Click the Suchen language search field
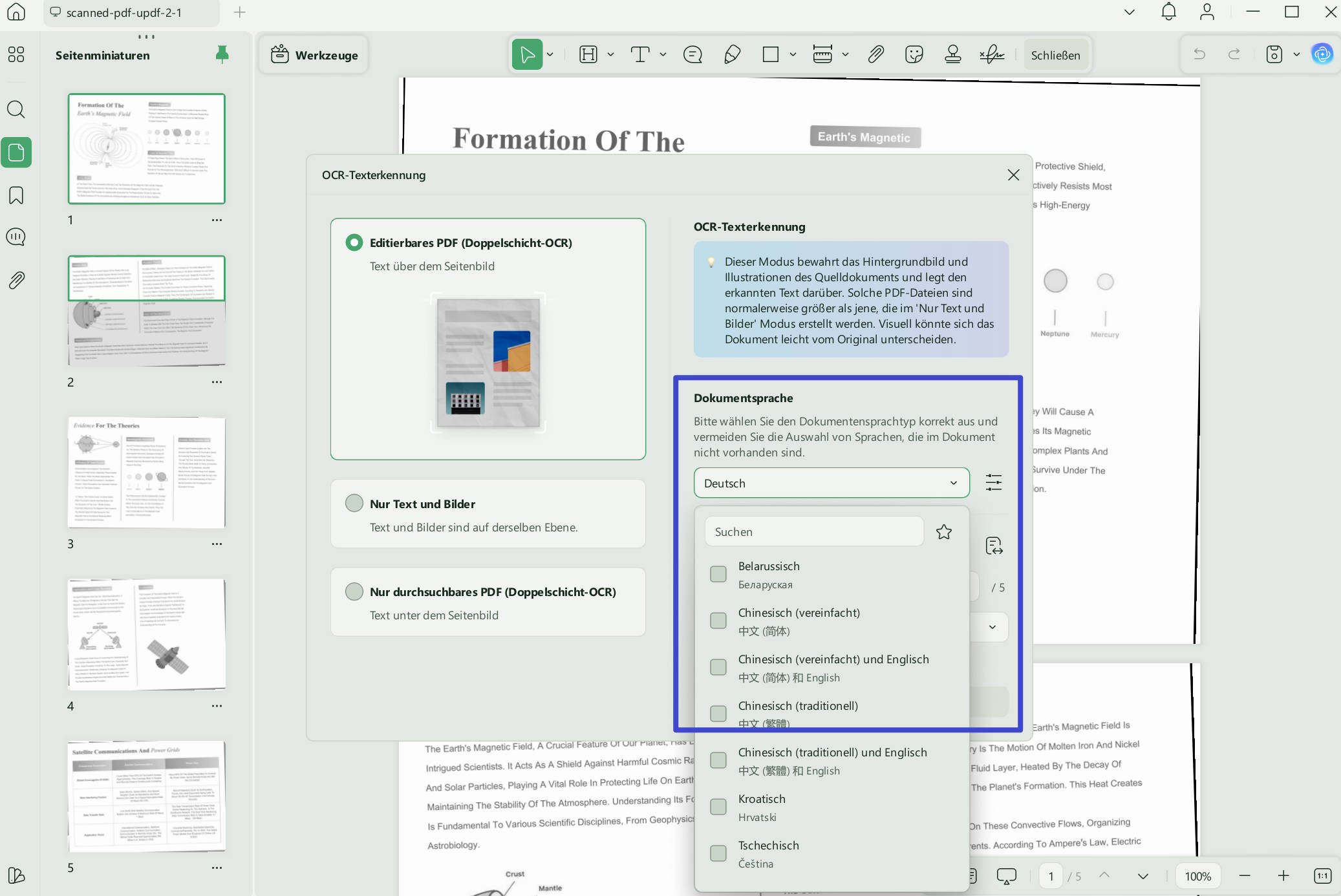 [814, 531]
